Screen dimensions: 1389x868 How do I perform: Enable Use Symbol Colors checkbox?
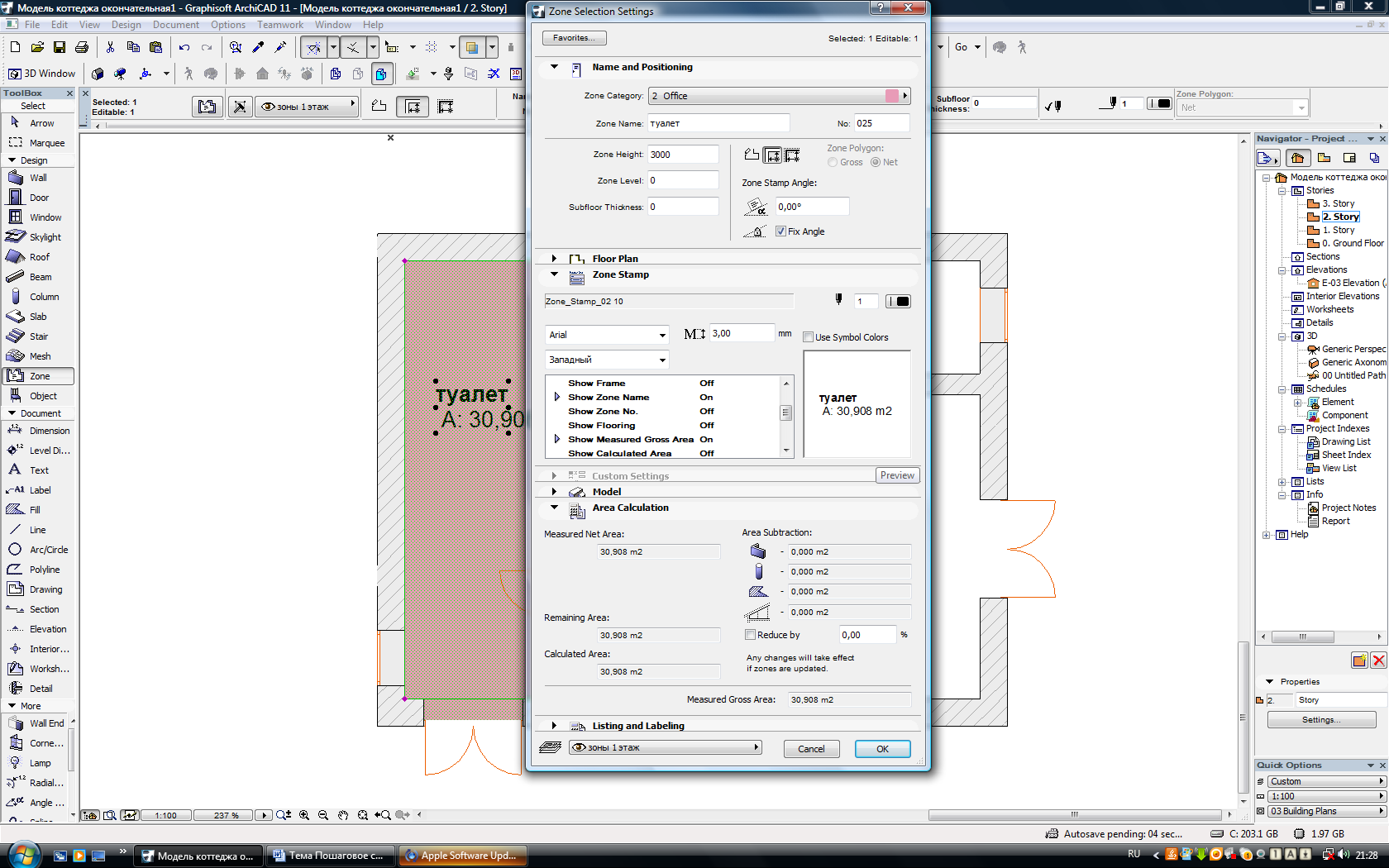tap(808, 337)
